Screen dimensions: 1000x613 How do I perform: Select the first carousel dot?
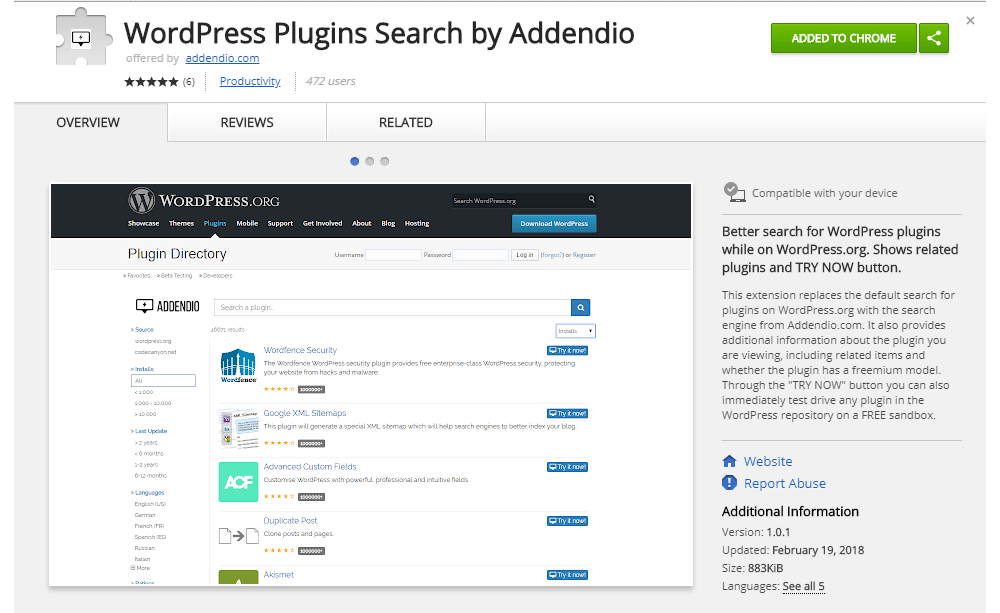coord(355,161)
